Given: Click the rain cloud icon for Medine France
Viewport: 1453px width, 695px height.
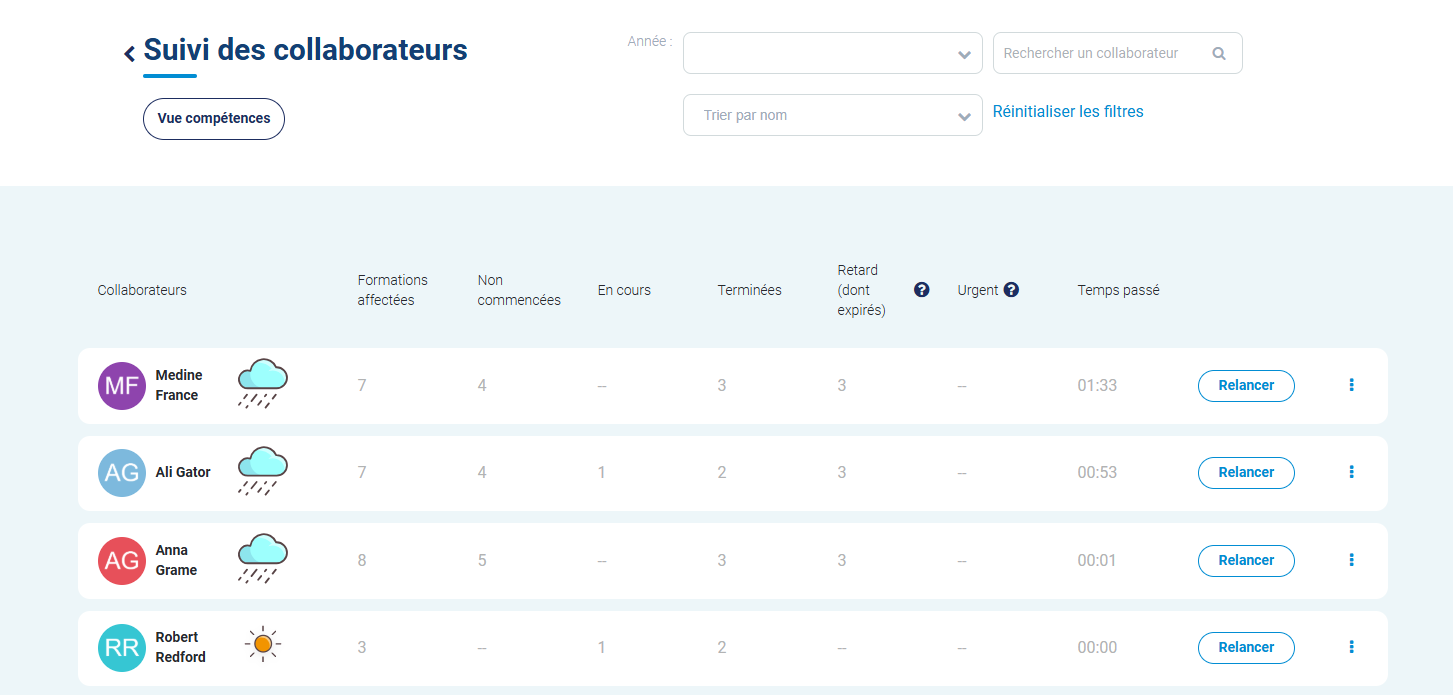Looking at the screenshot, I should click(x=262, y=384).
